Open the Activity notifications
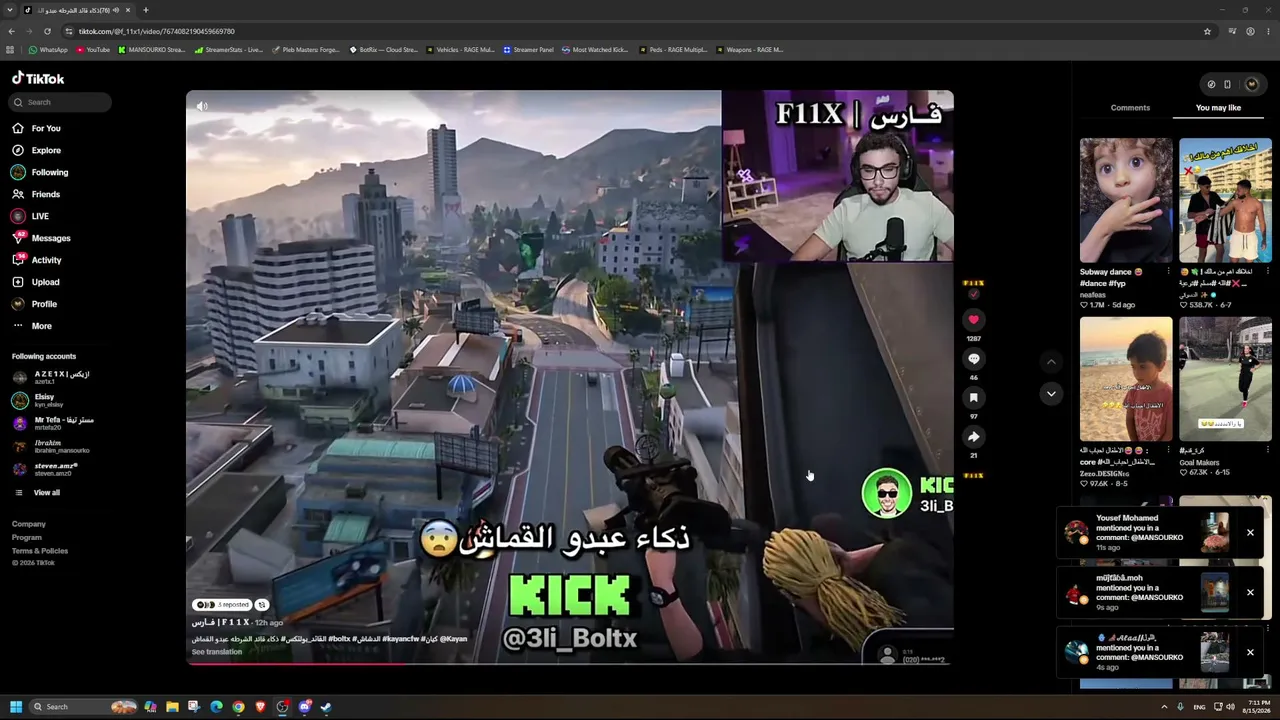This screenshot has width=1280, height=720. (37, 260)
